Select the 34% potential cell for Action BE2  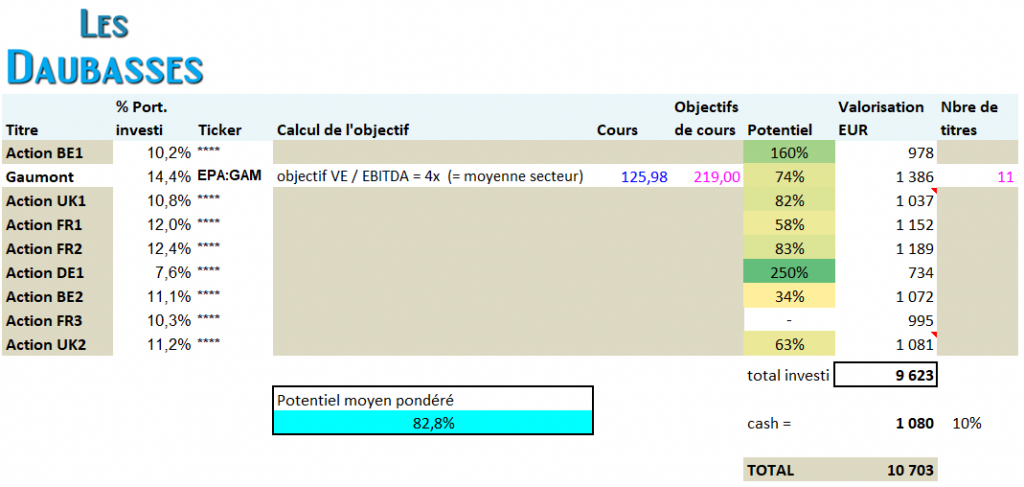(789, 297)
